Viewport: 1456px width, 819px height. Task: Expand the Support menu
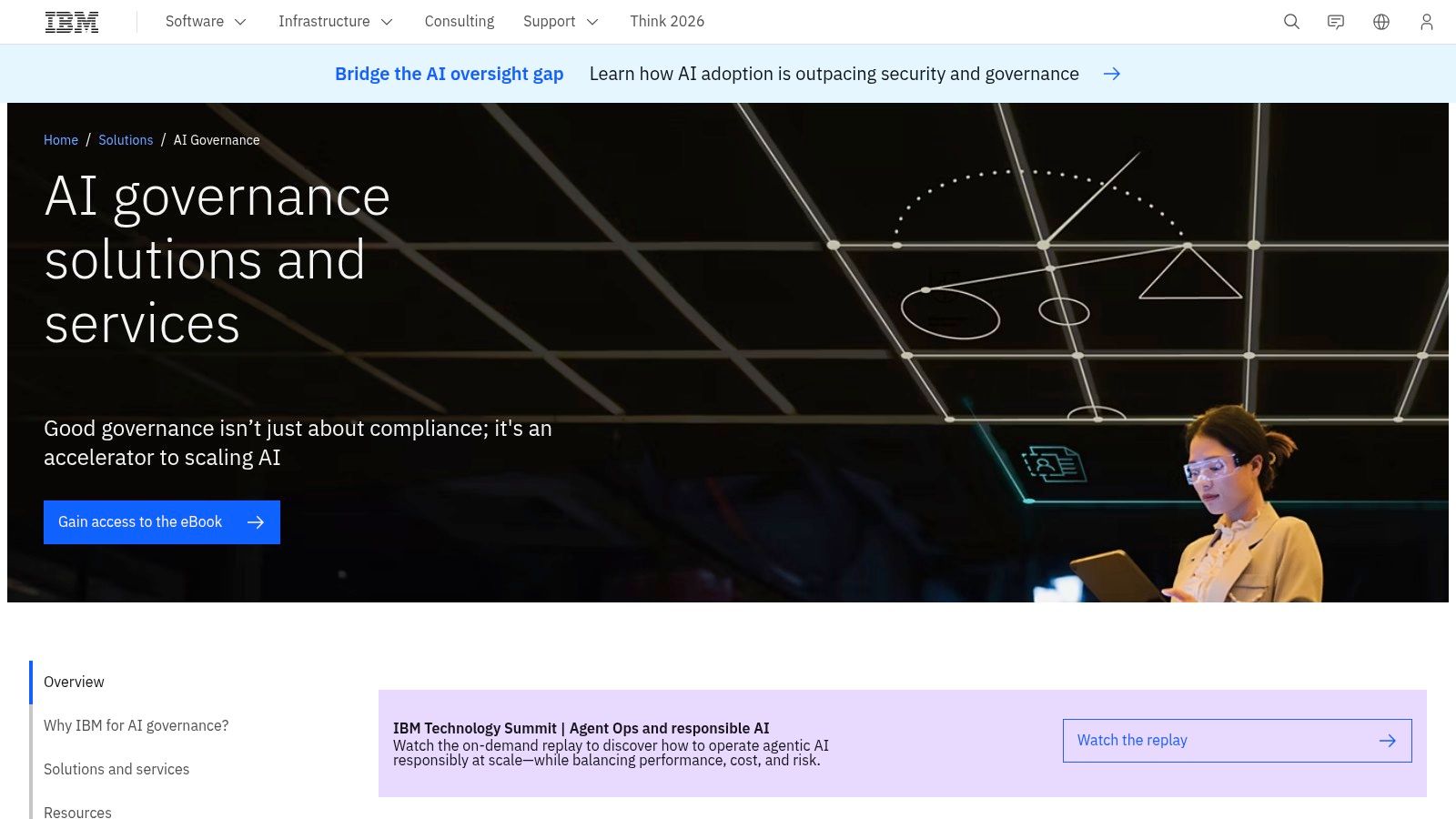point(561,21)
